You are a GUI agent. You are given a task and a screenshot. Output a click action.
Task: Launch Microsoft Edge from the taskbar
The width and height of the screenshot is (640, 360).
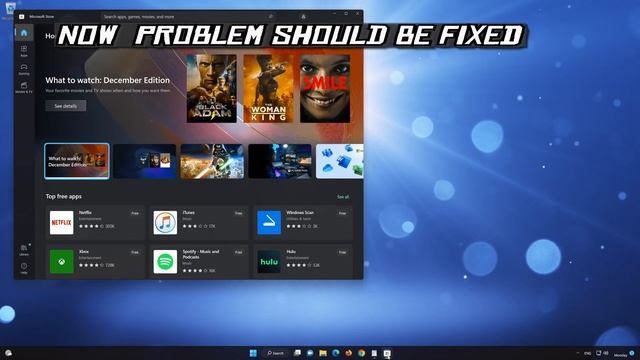pos(336,353)
